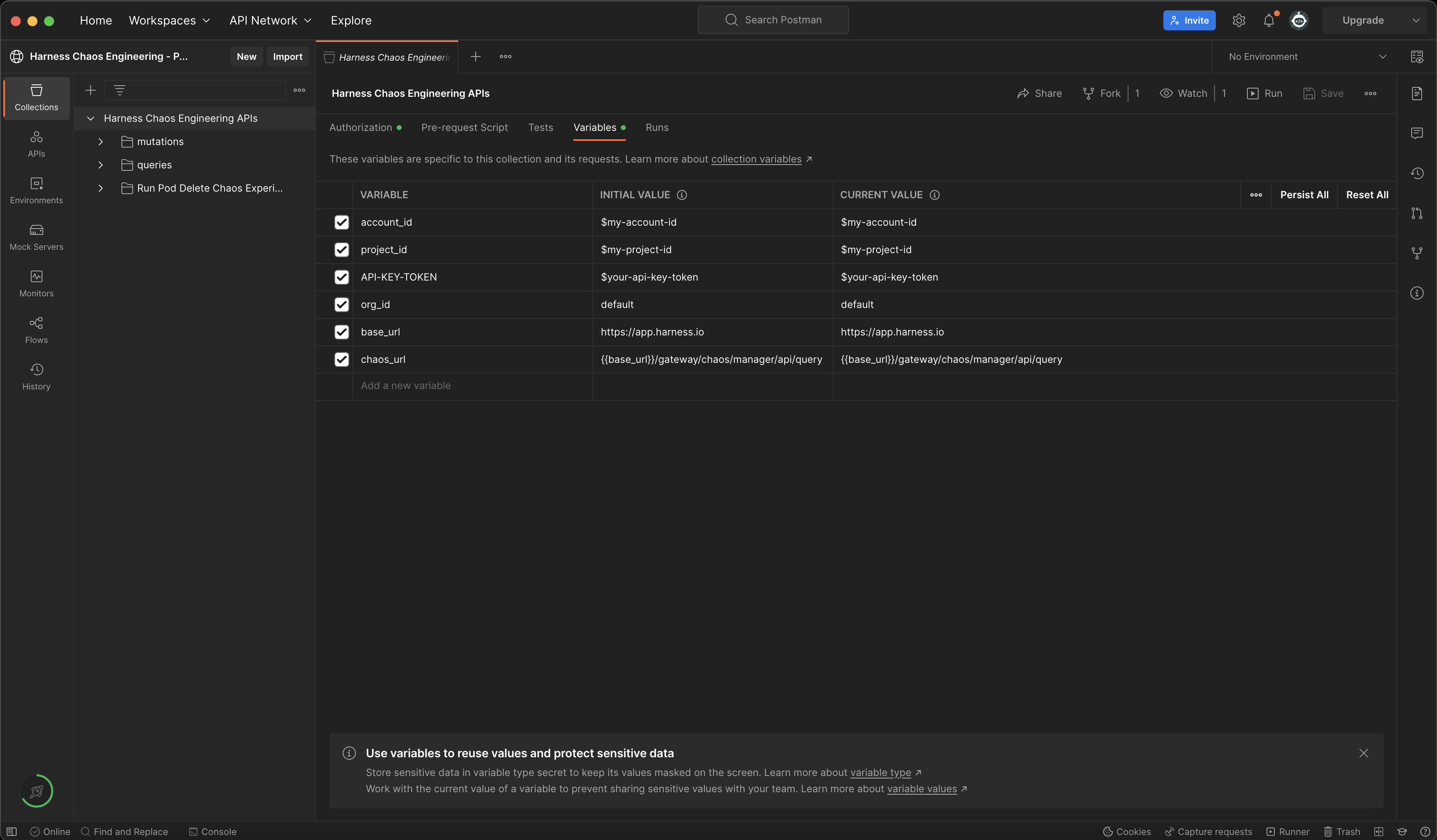
Task: Click the Add a new variable field
Action: 473,386
